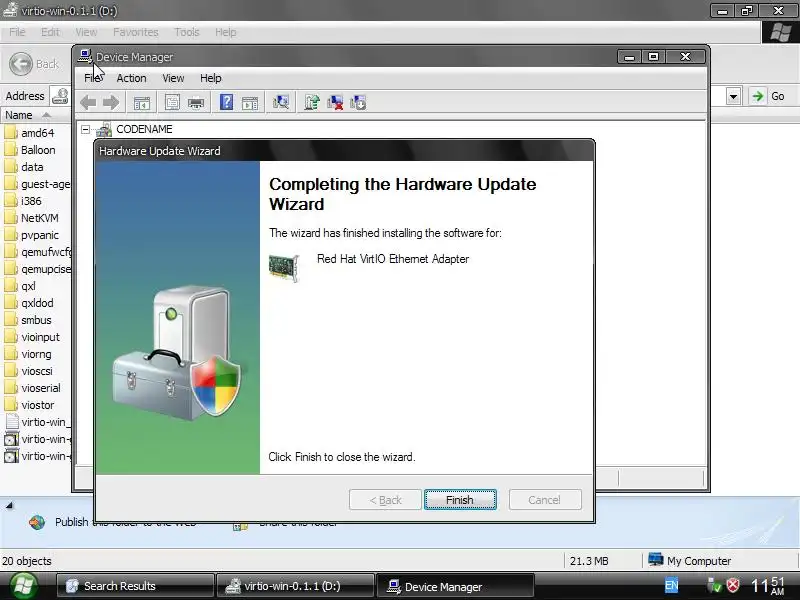The height and width of the screenshot is (600, 800).
Task: Open the Windows Start button
Action: click(x=23, y=586)
